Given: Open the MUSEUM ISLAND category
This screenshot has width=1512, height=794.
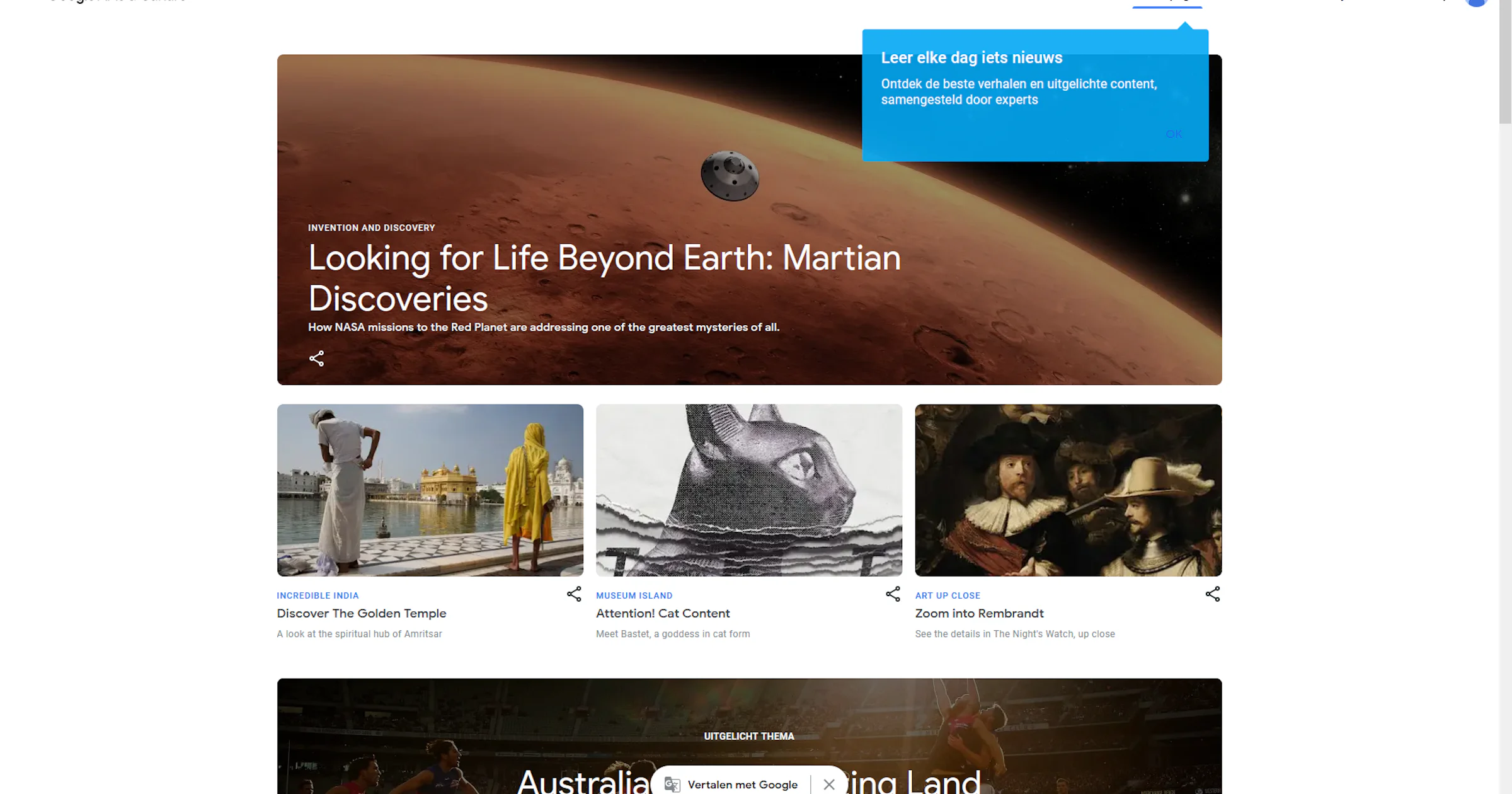Looking at the screenshot, I should (x=634, y=595).
